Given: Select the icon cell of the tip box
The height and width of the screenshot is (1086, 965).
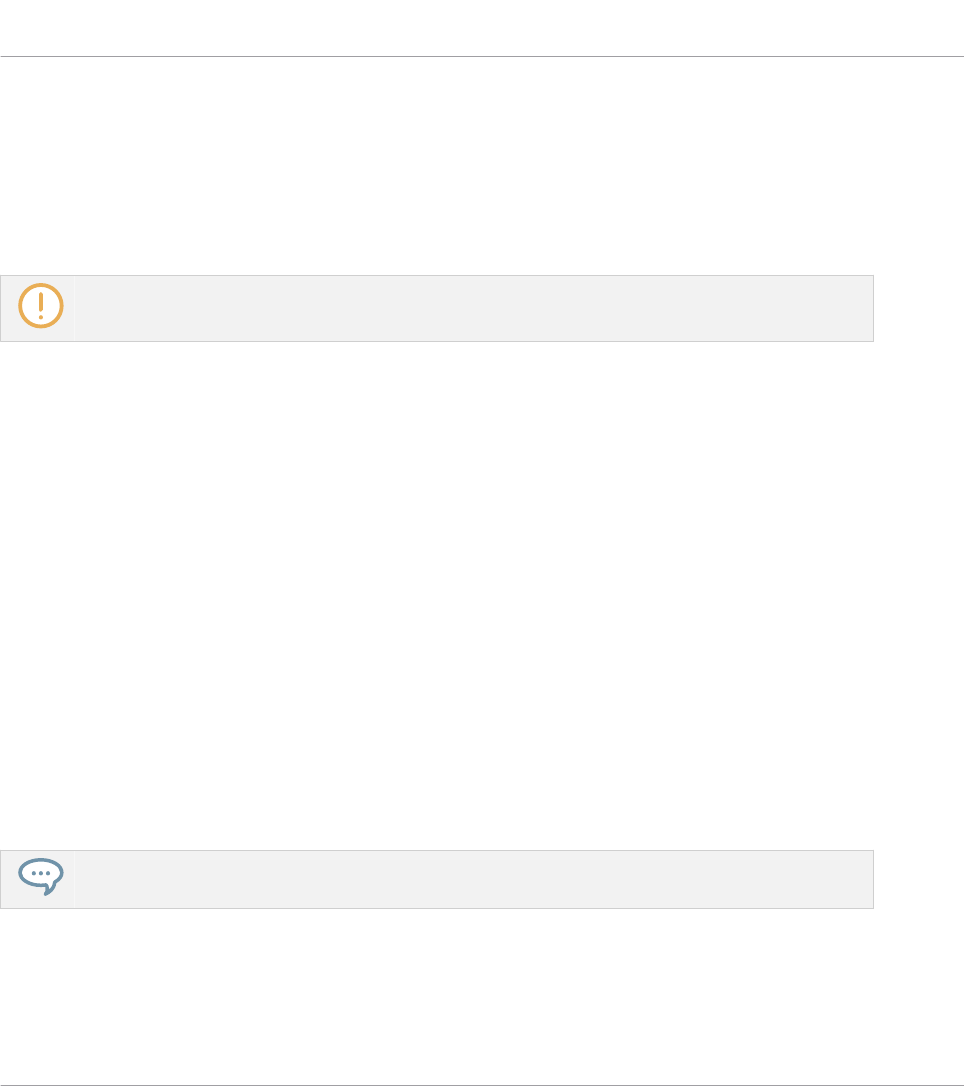Looking at the screenshot, I should [x=37, y=879].
